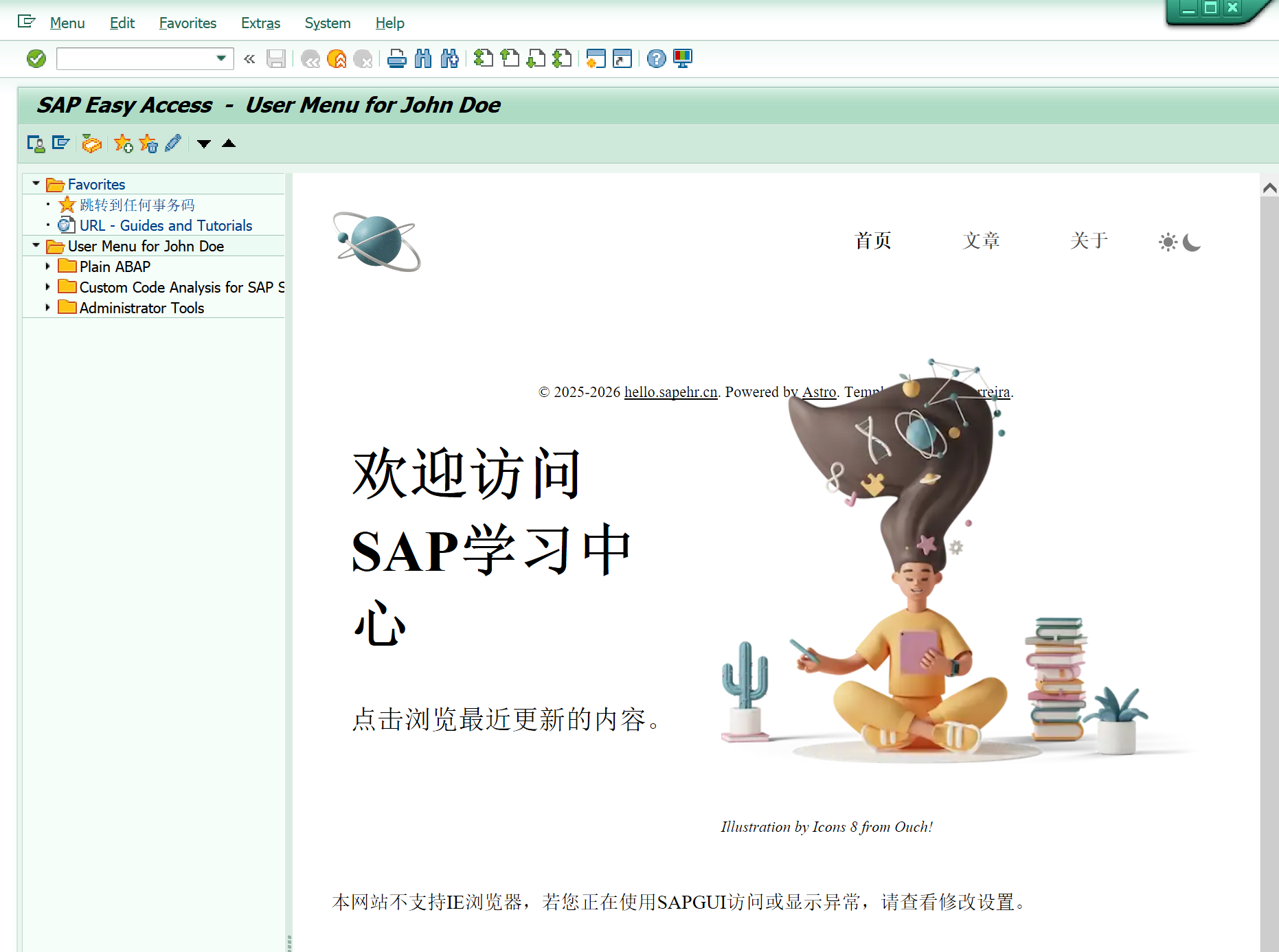Click the 点击浏览最近更新的内容 text

(x=507, y=719)
